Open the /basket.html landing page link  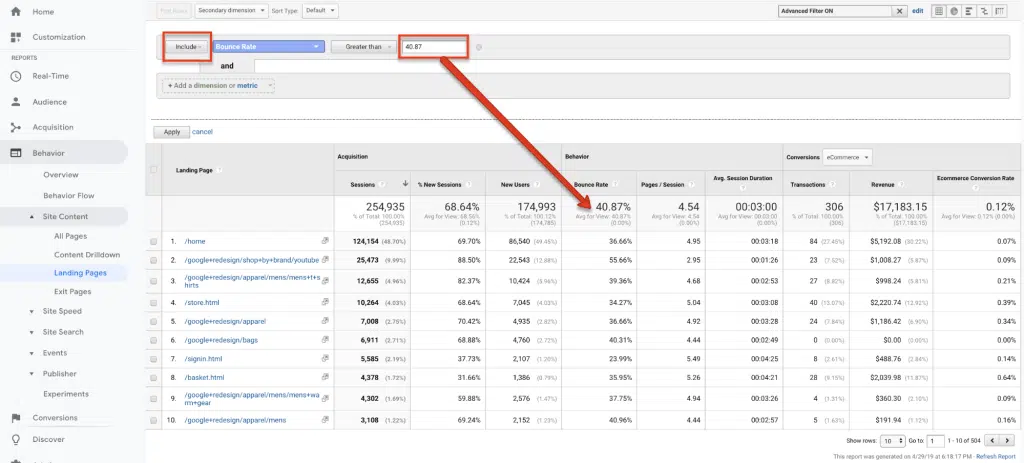[x=204, y=377]
